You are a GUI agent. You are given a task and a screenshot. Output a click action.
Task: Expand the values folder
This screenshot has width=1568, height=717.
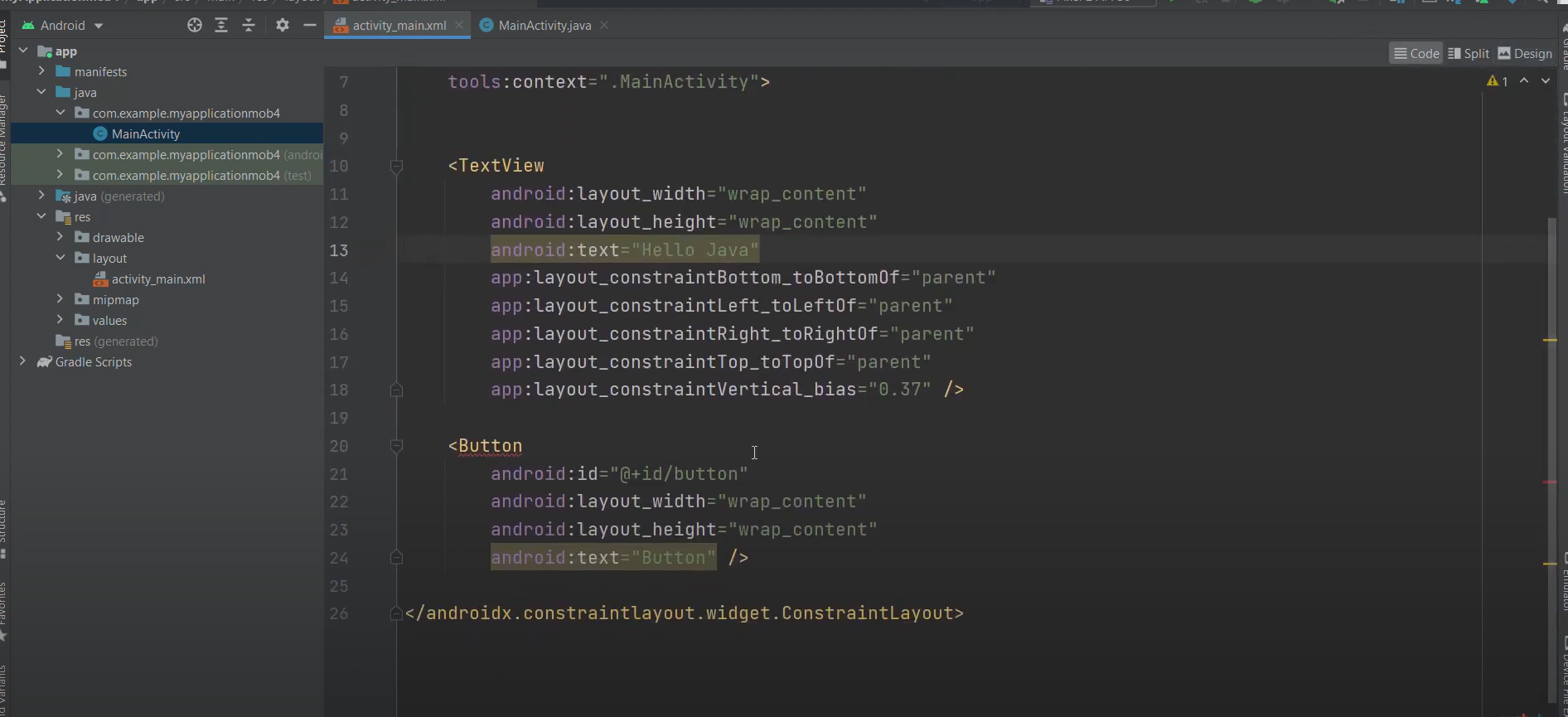(60, 321)
